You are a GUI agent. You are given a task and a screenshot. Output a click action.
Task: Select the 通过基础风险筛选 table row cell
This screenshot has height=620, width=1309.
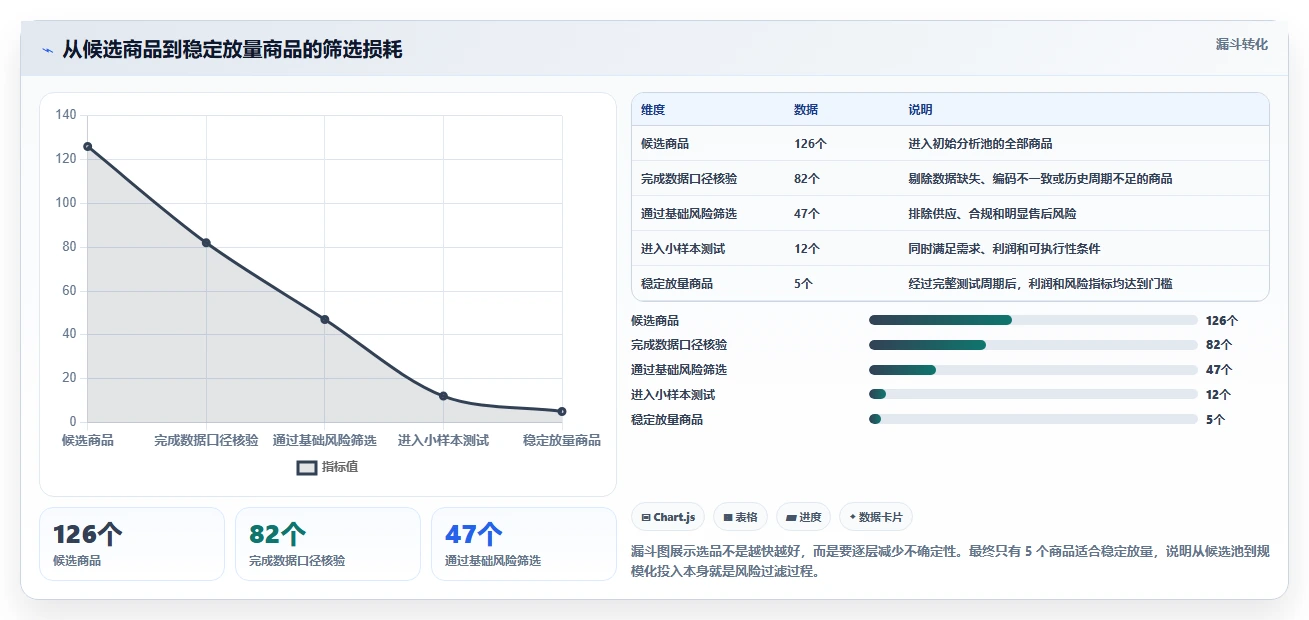pyautogui.click(x=689, y=213)
